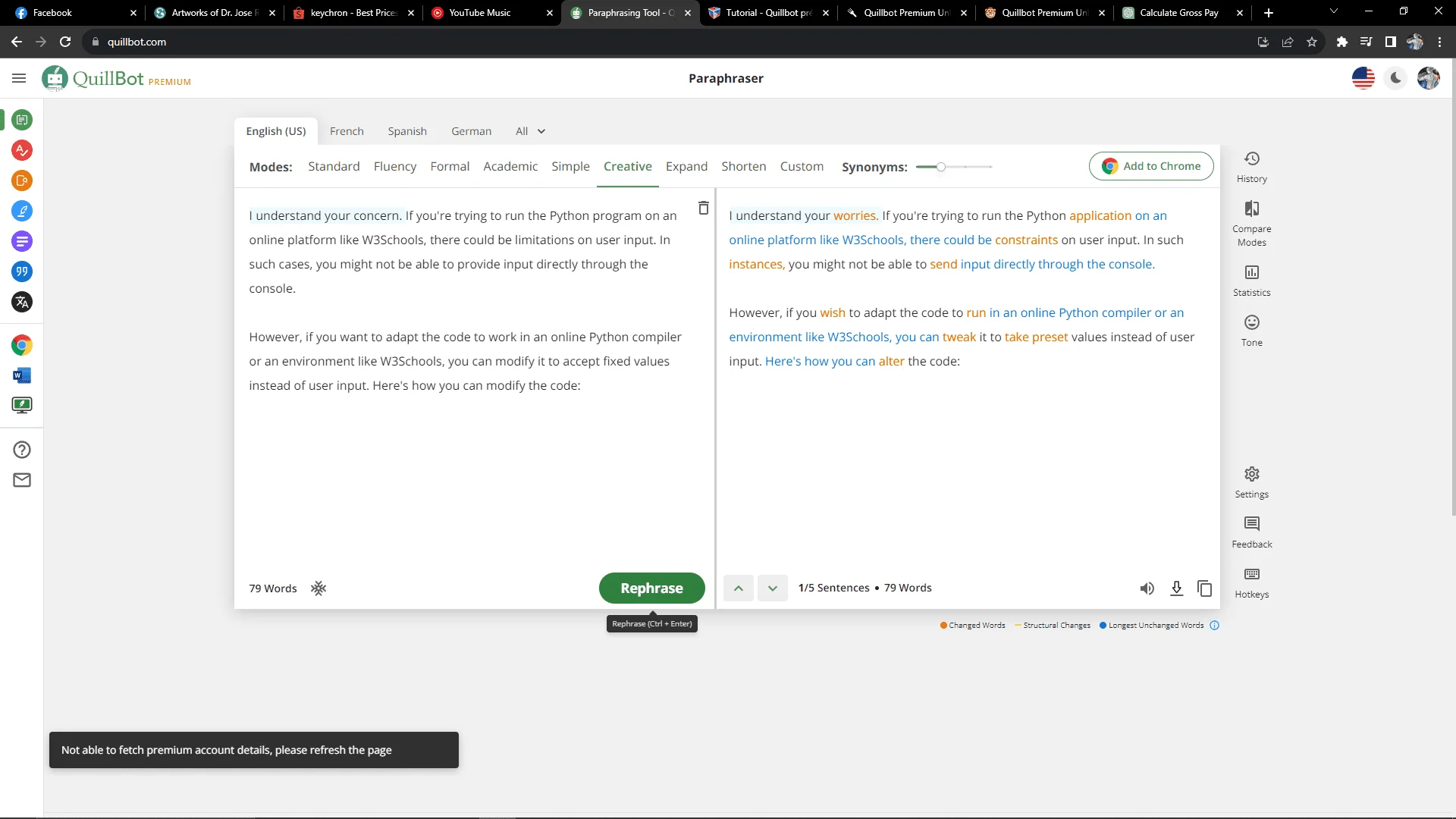Screen dimensions: 1456x819
Task: Bookmark this page with the star icon
Action: point(1312,42)
